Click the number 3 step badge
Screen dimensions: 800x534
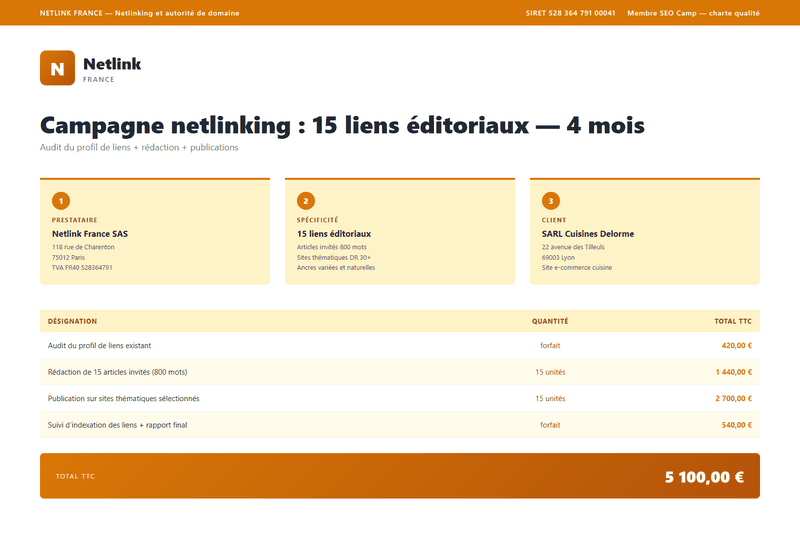coord(551,201)
